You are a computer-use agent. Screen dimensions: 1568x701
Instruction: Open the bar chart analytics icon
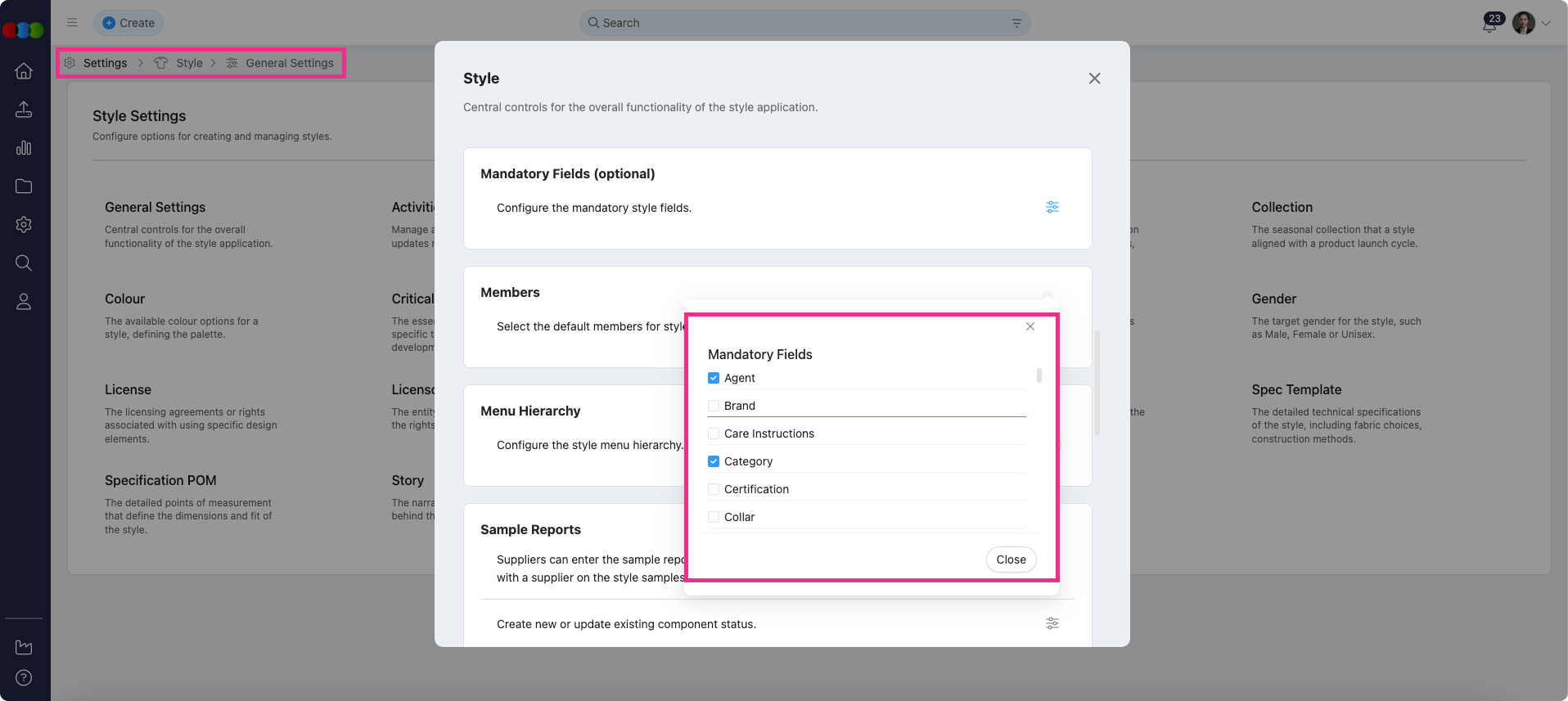24,148
